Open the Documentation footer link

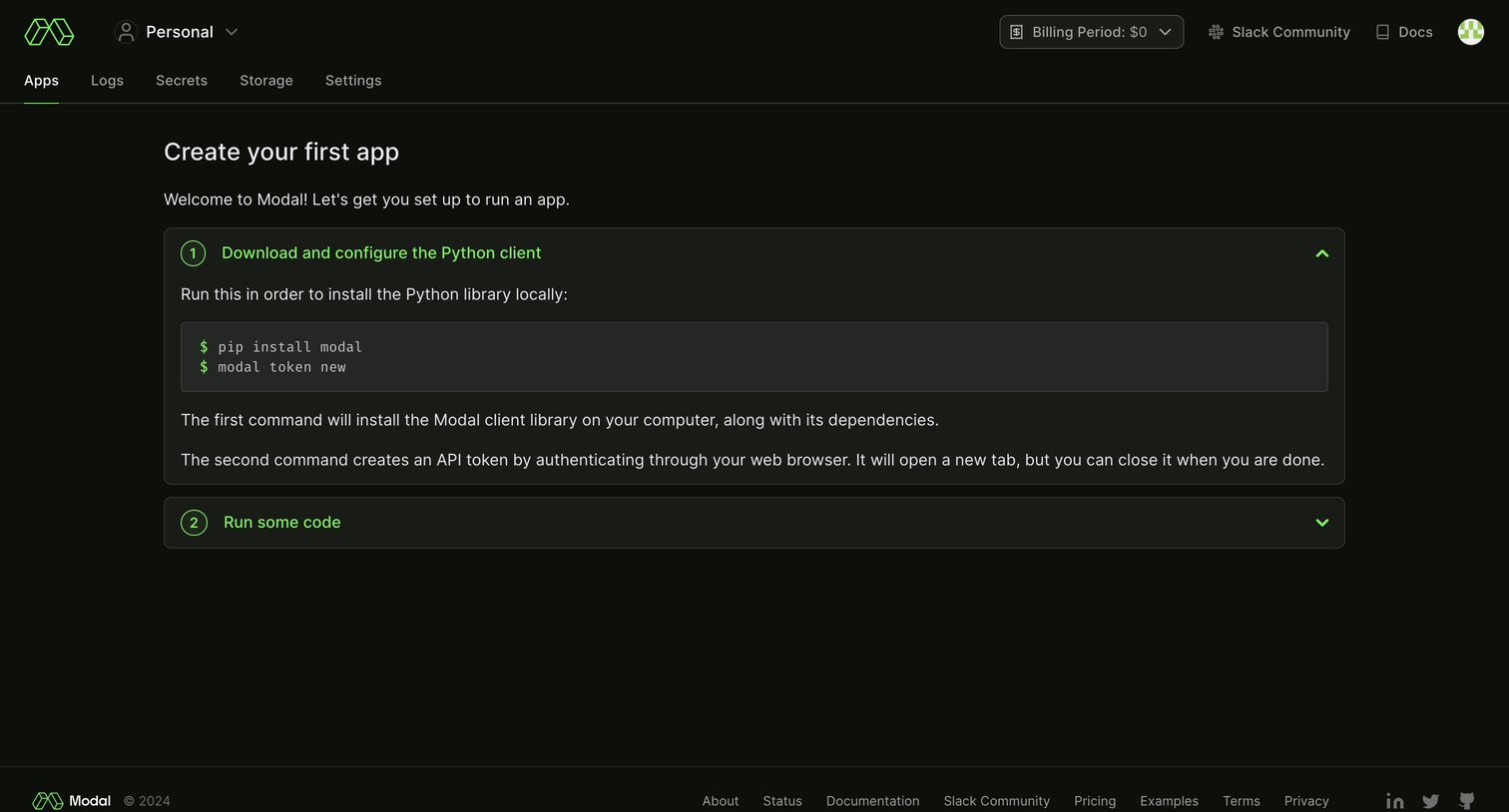point(873,801)
